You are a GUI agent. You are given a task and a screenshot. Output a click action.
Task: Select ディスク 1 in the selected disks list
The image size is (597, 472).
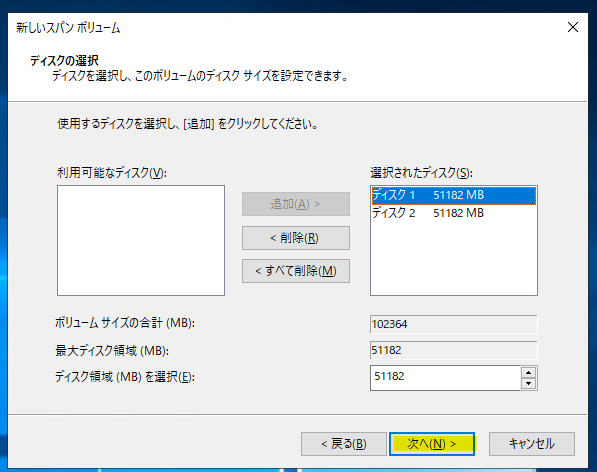[x=453, y=195]
